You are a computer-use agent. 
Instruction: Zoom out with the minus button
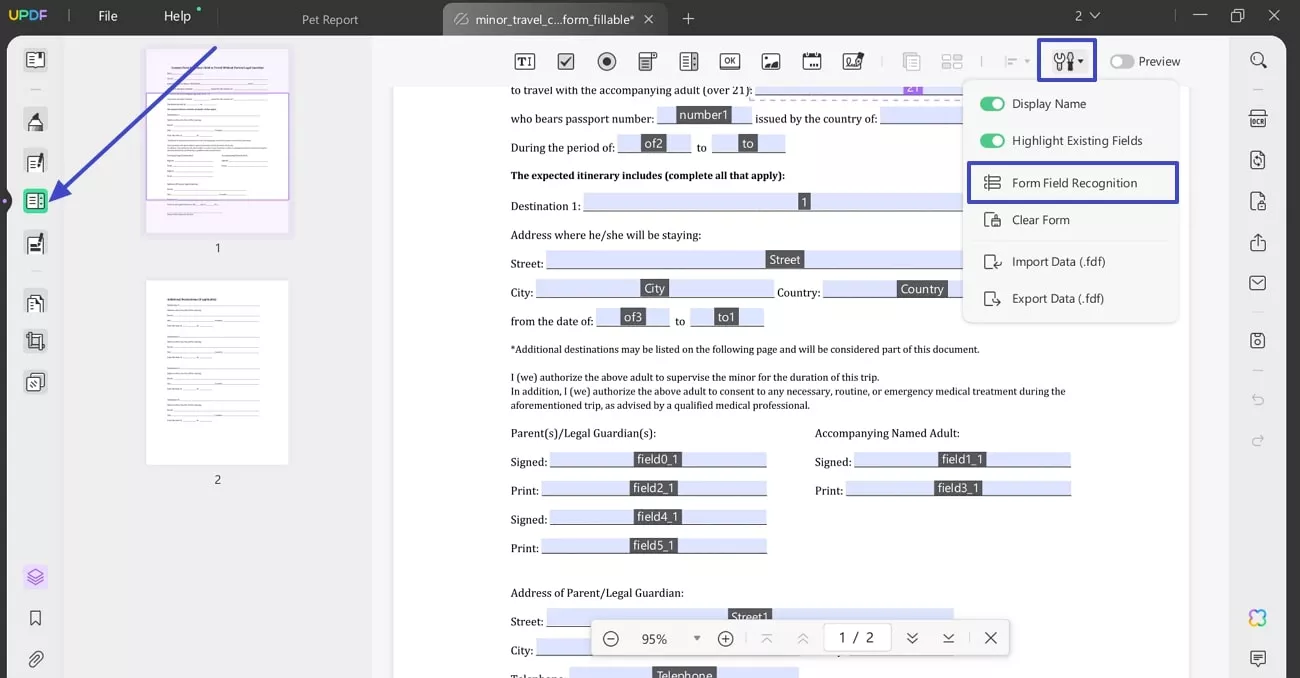[611, 638]
